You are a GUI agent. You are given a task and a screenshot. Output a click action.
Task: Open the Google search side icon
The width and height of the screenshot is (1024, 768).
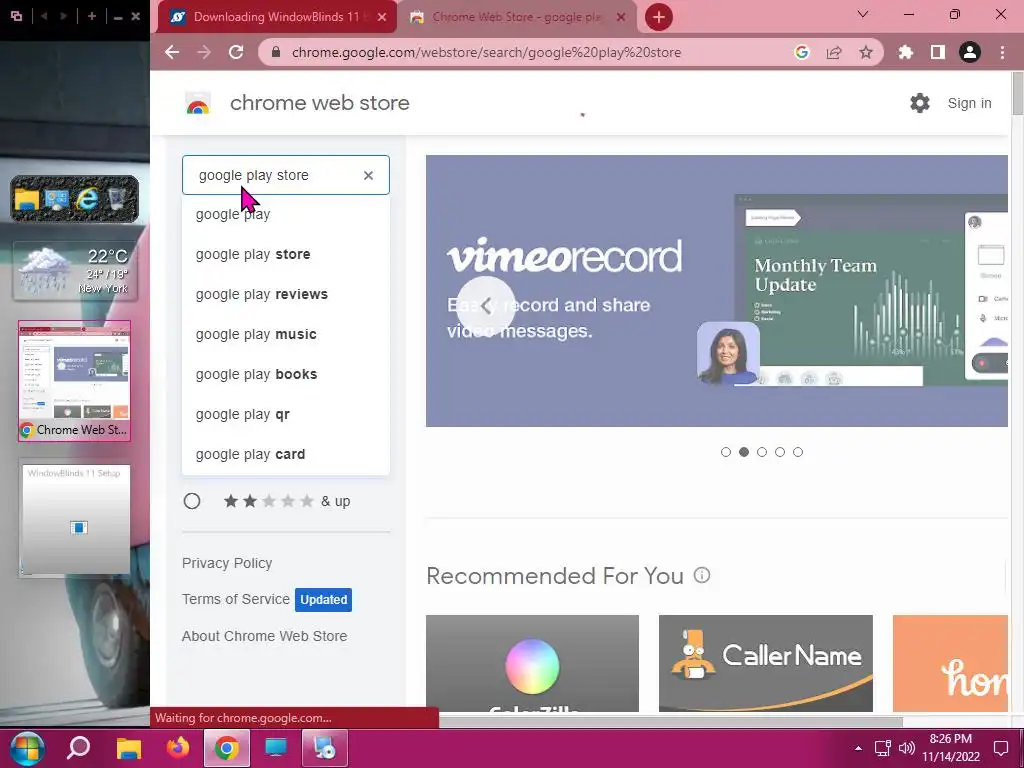pyautogui.click(x=801, y=52)
